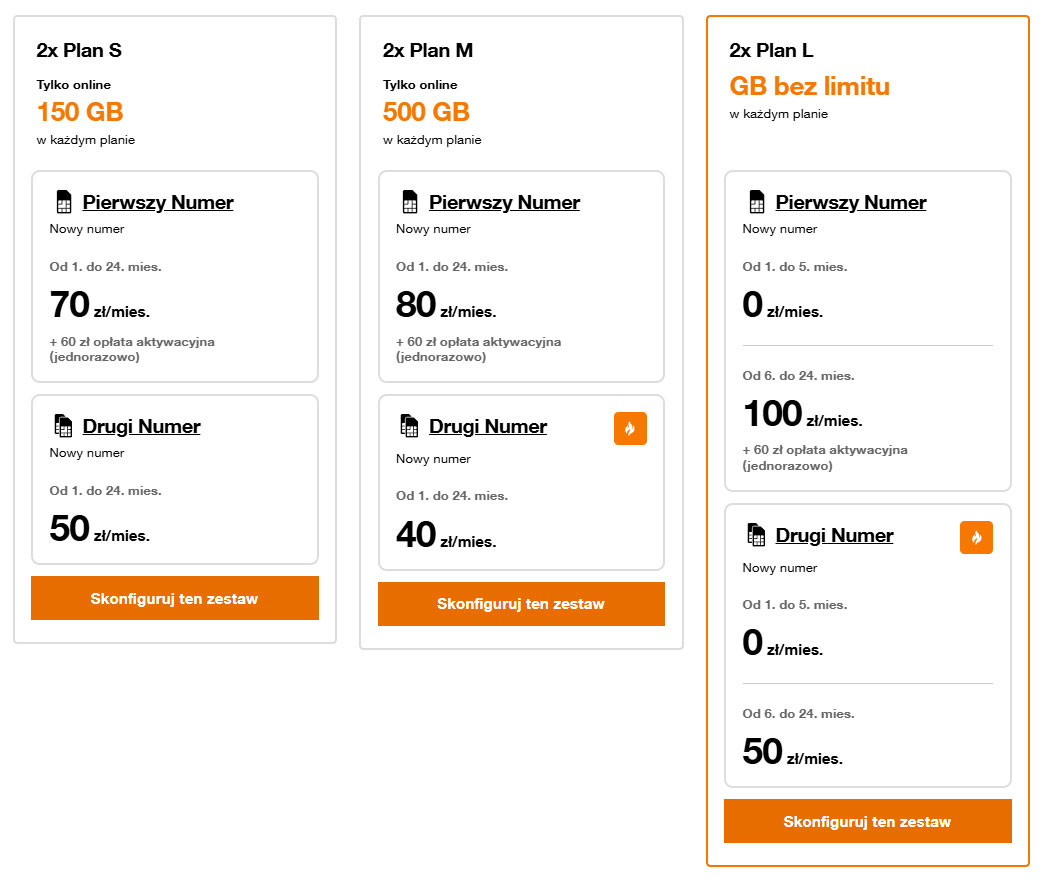Screen dimensions: 1045x882
Task: Open Pierwszy Numer link in Plan L
Action: point(851,202)
